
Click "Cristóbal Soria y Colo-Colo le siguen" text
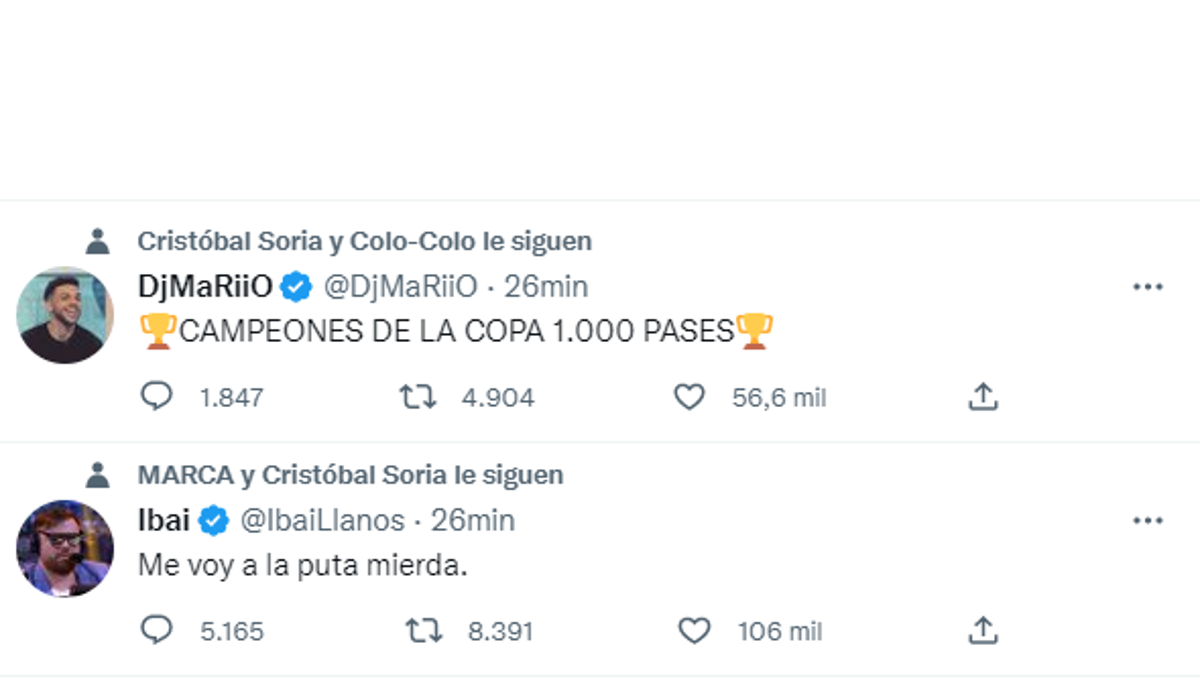tap(364, 241)
